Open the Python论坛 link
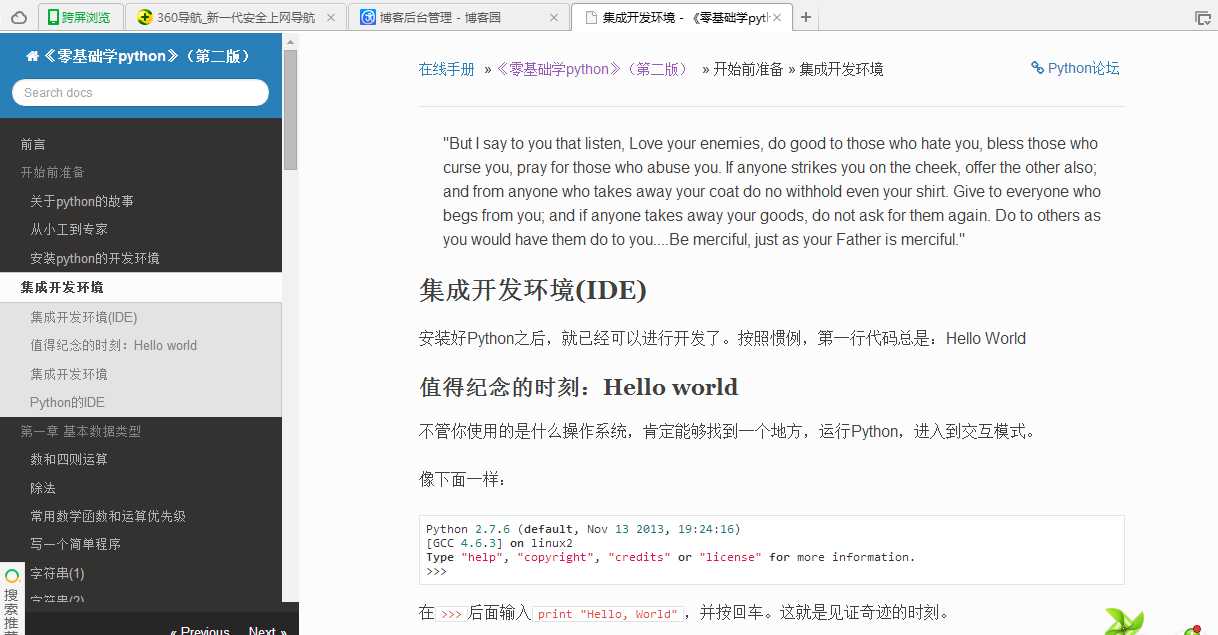The image size is (1218, 635). 1075,68
